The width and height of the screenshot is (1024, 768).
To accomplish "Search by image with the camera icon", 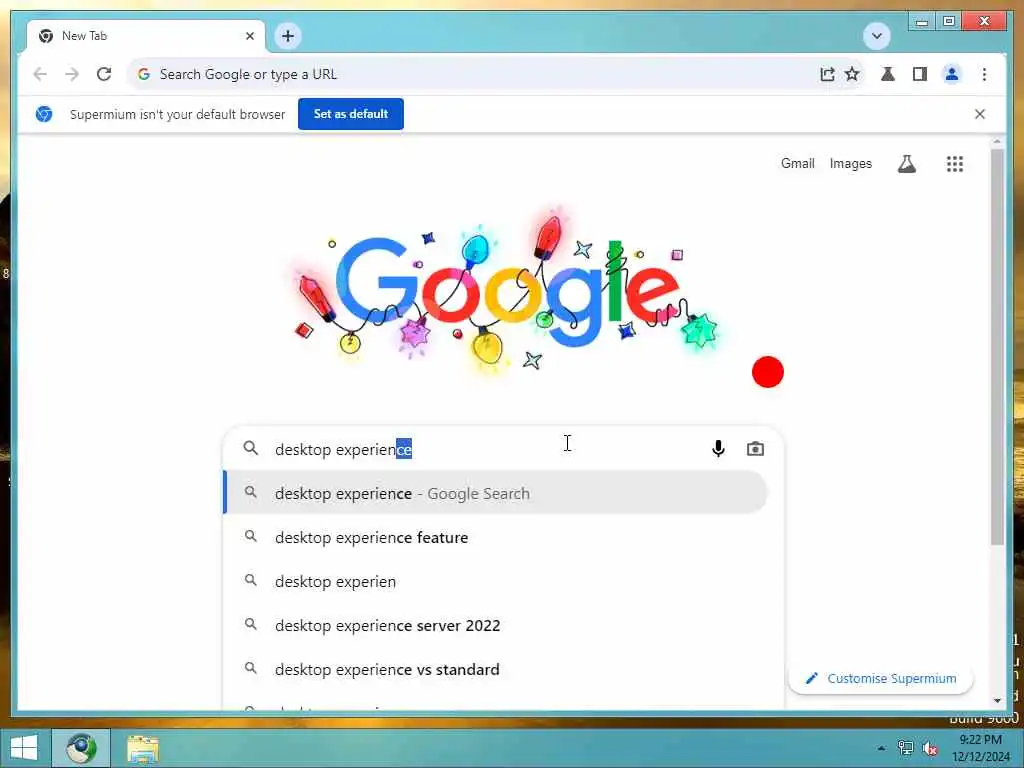I will (x=755, y=449).
